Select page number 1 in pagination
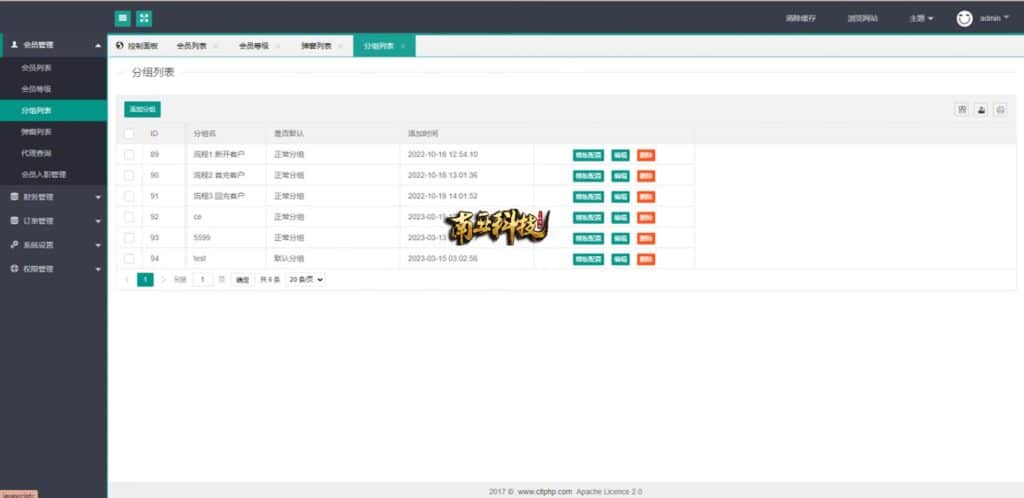Image resolution: width=1024 pixels, height=498 pixels. [145, 279]
